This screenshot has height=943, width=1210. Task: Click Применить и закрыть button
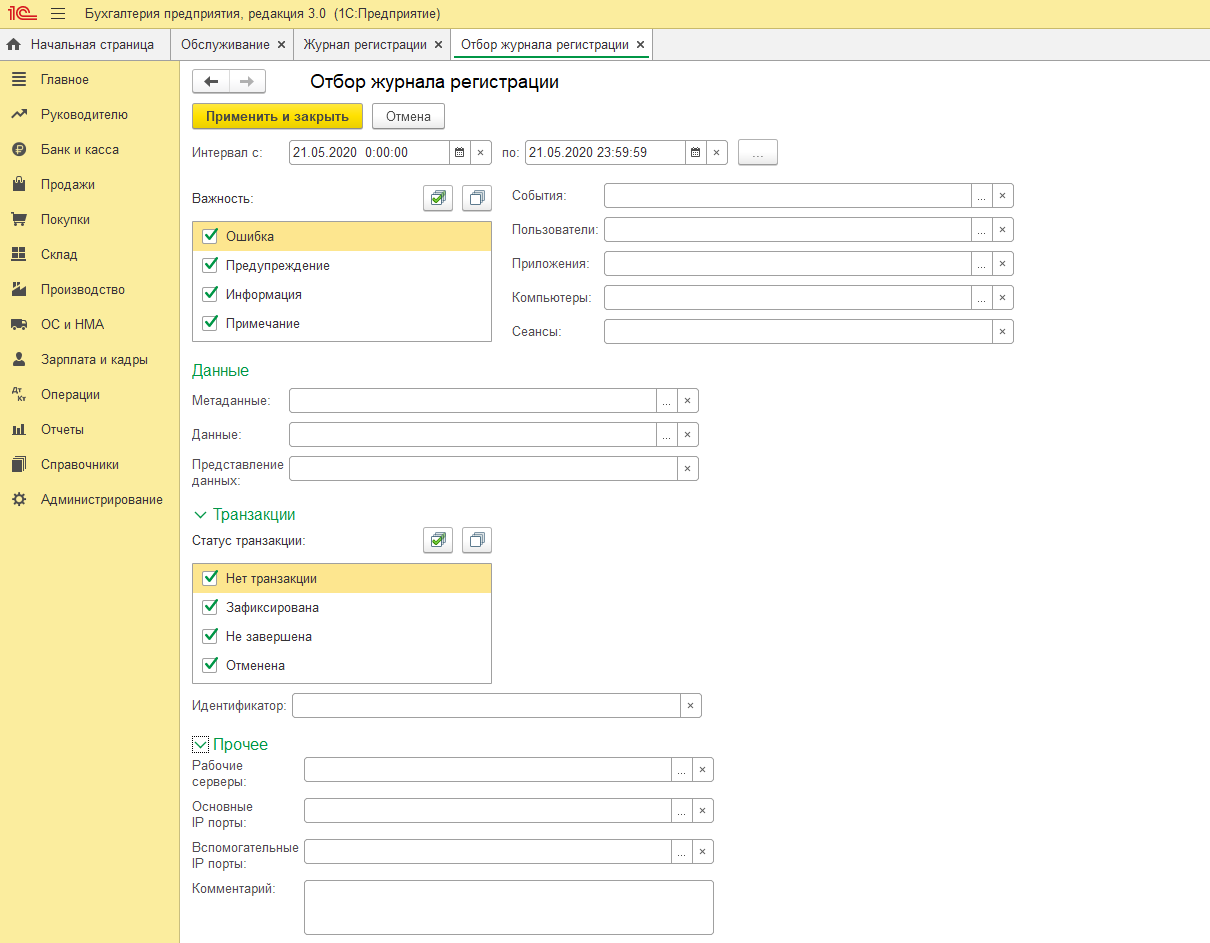277,117
